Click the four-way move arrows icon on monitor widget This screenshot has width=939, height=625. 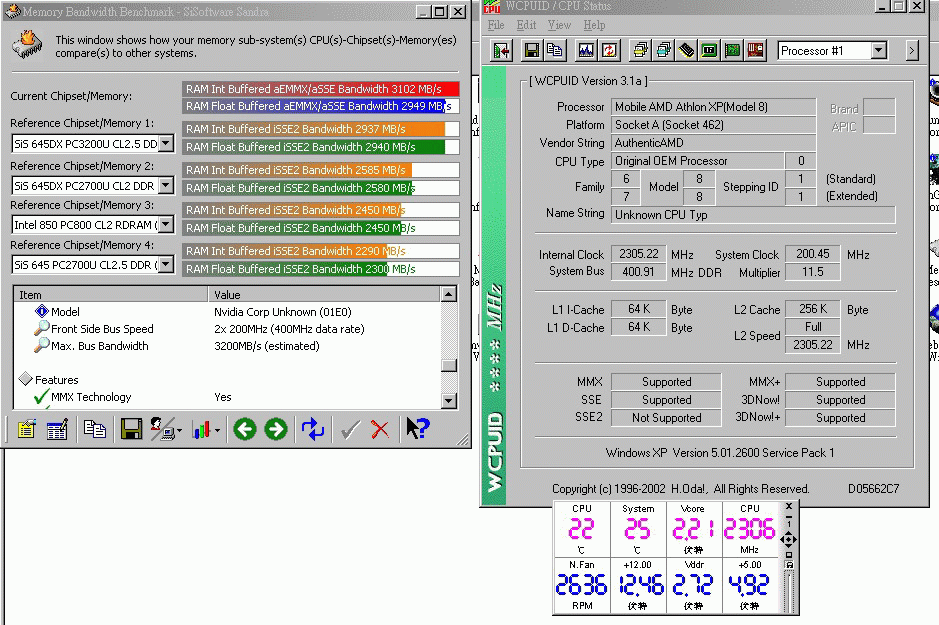[788, 539]
